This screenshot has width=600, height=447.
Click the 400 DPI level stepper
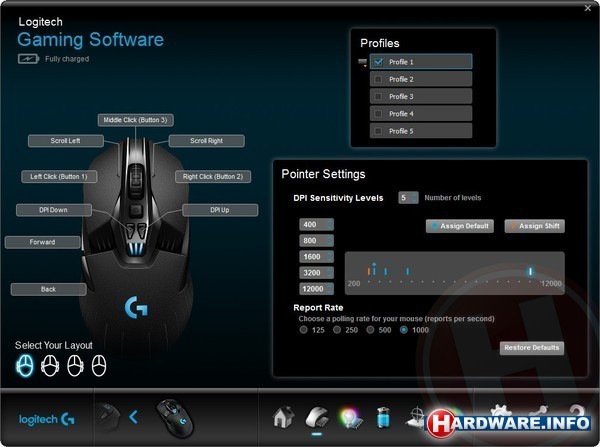(316, 225)
